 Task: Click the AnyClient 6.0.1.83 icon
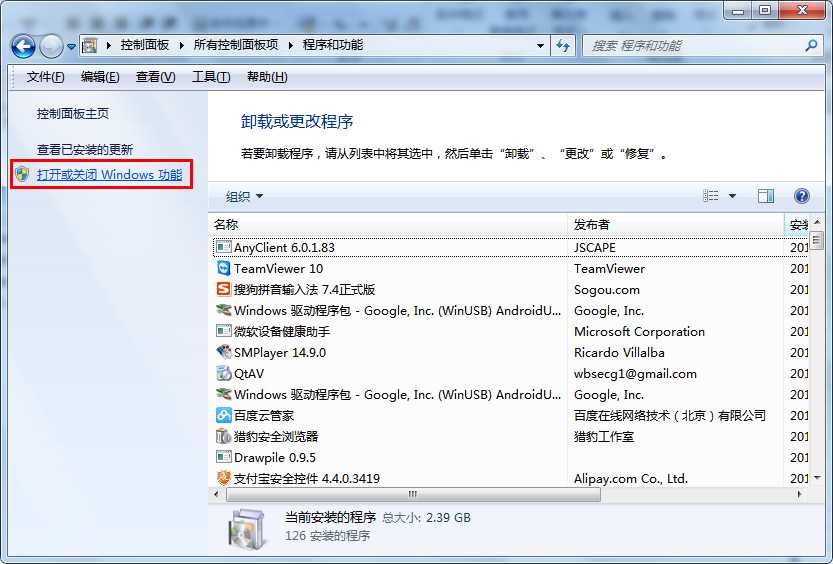pyautogui.click(x=224, y=247)
